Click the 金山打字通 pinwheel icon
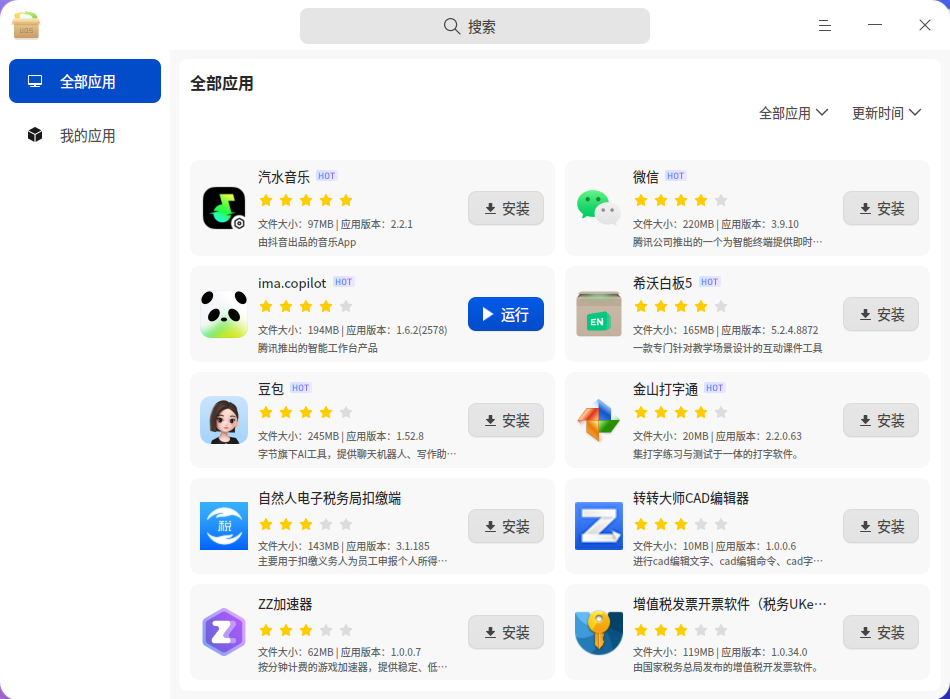Image resolution: width=950 pixels, height=699 pixels. coord(599,420)
